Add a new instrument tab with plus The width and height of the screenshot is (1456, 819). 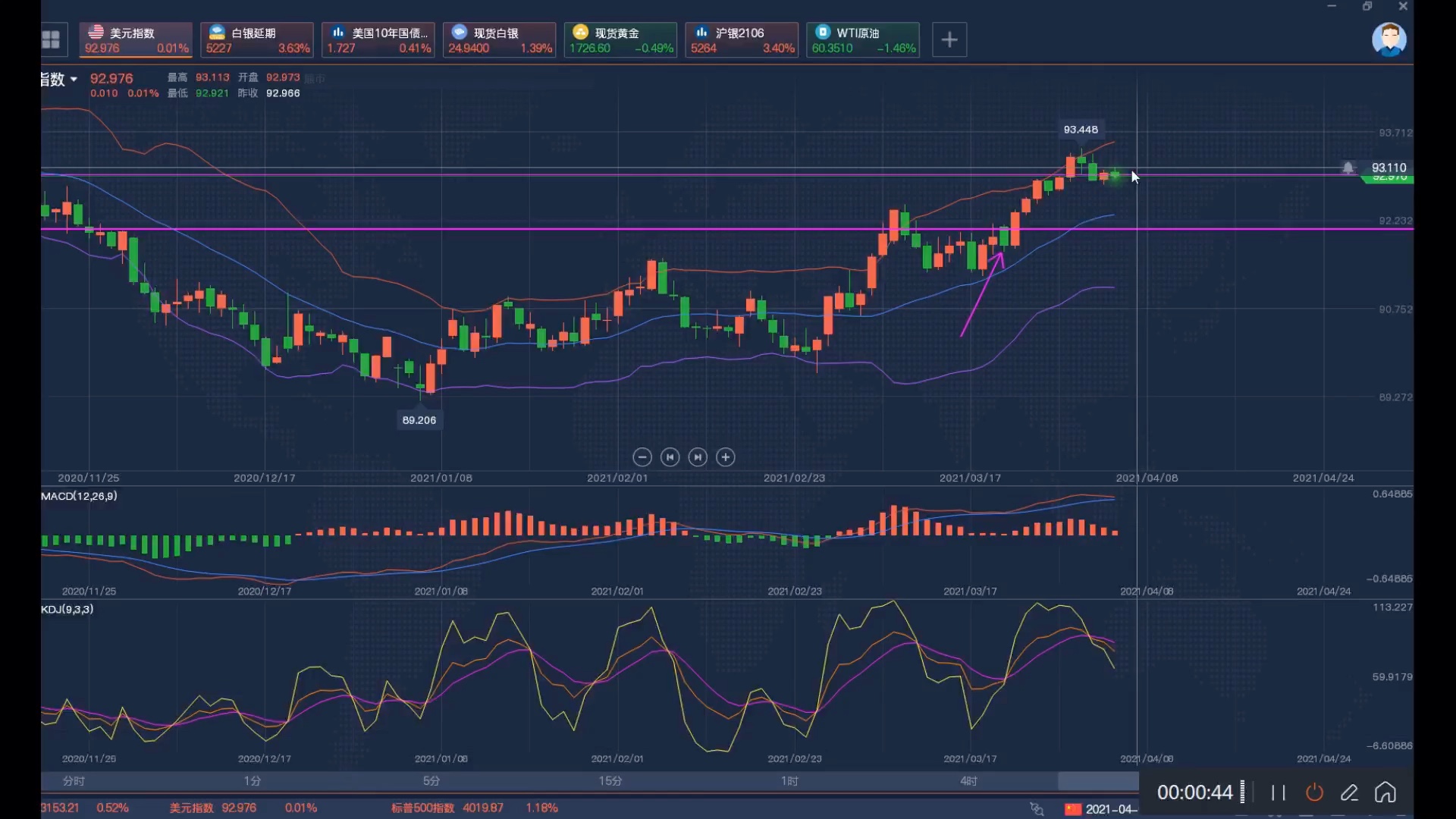click(949, 39)
